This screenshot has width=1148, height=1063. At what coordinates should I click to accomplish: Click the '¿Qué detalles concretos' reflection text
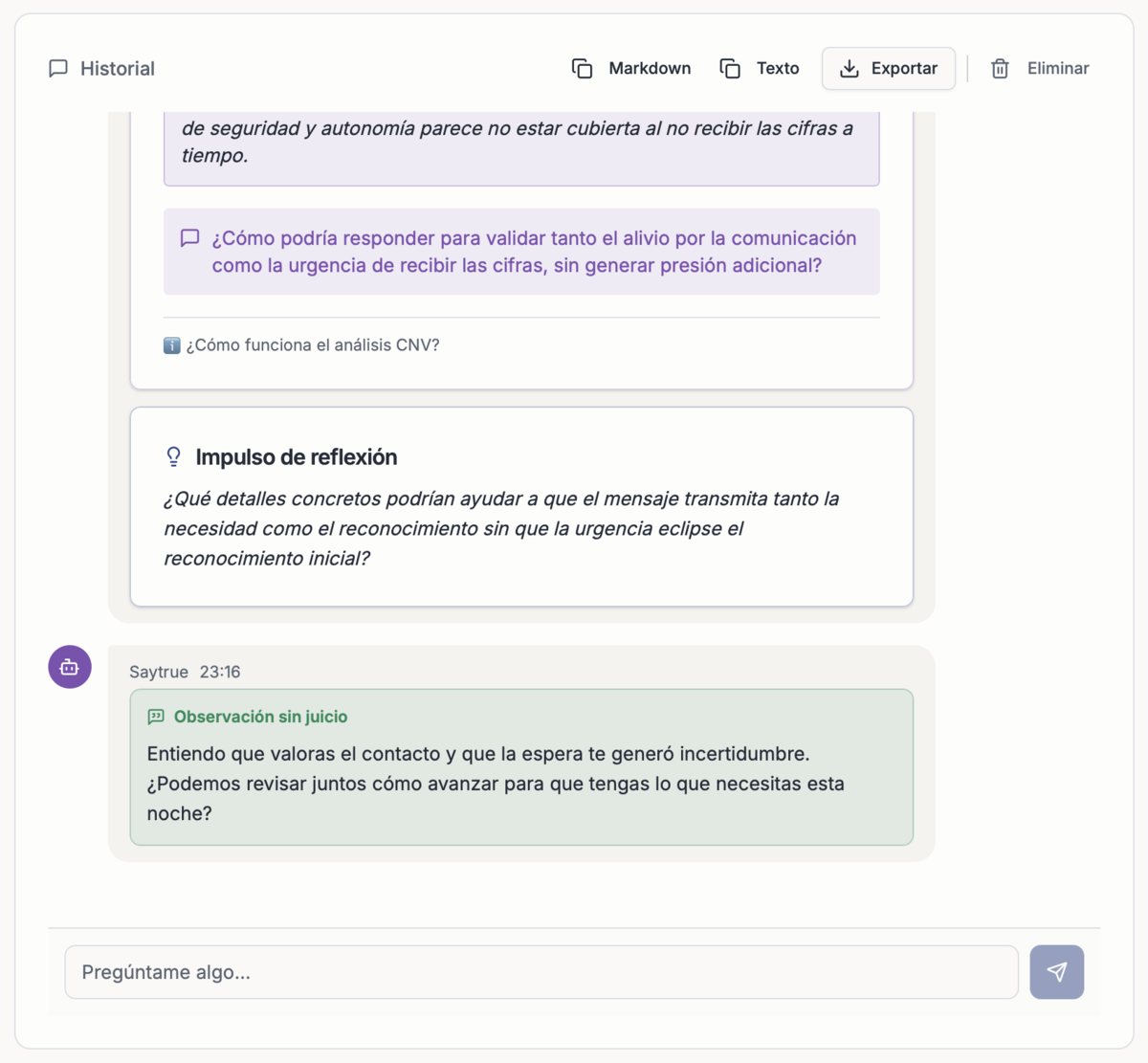[x=501, y=528]
